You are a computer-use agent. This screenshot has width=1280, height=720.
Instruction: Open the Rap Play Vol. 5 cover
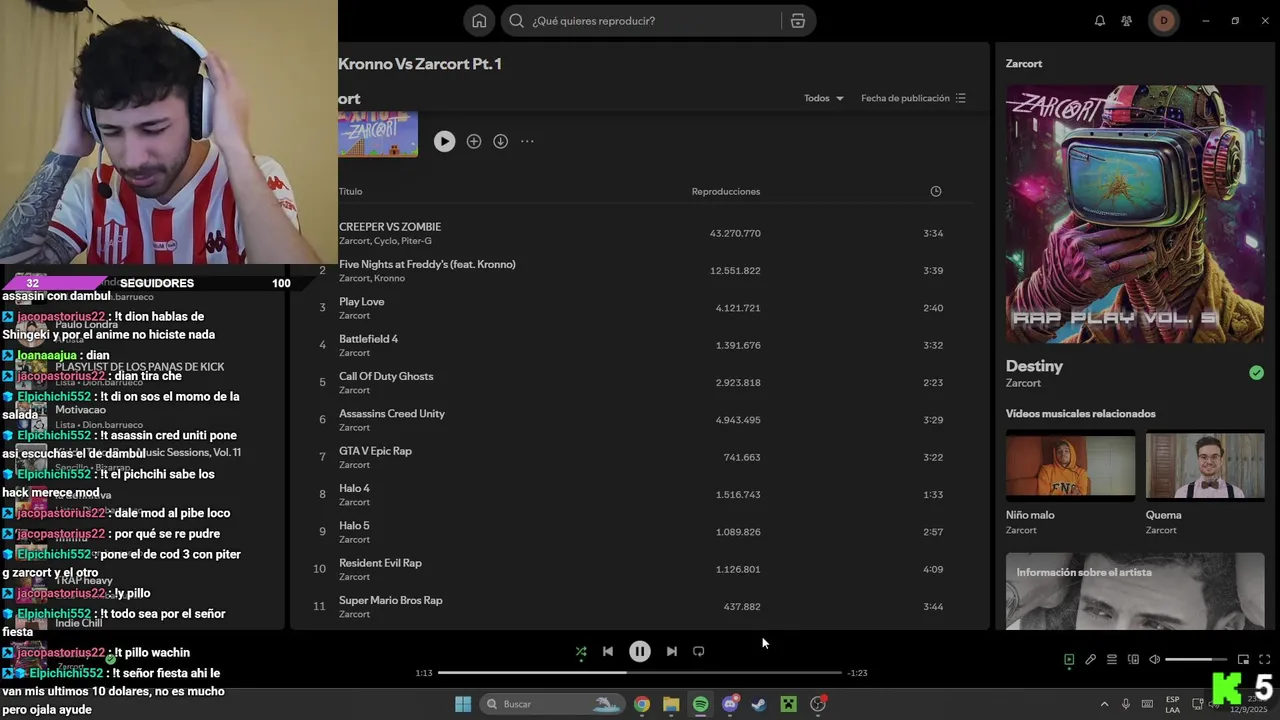[x=1135, y=214]
